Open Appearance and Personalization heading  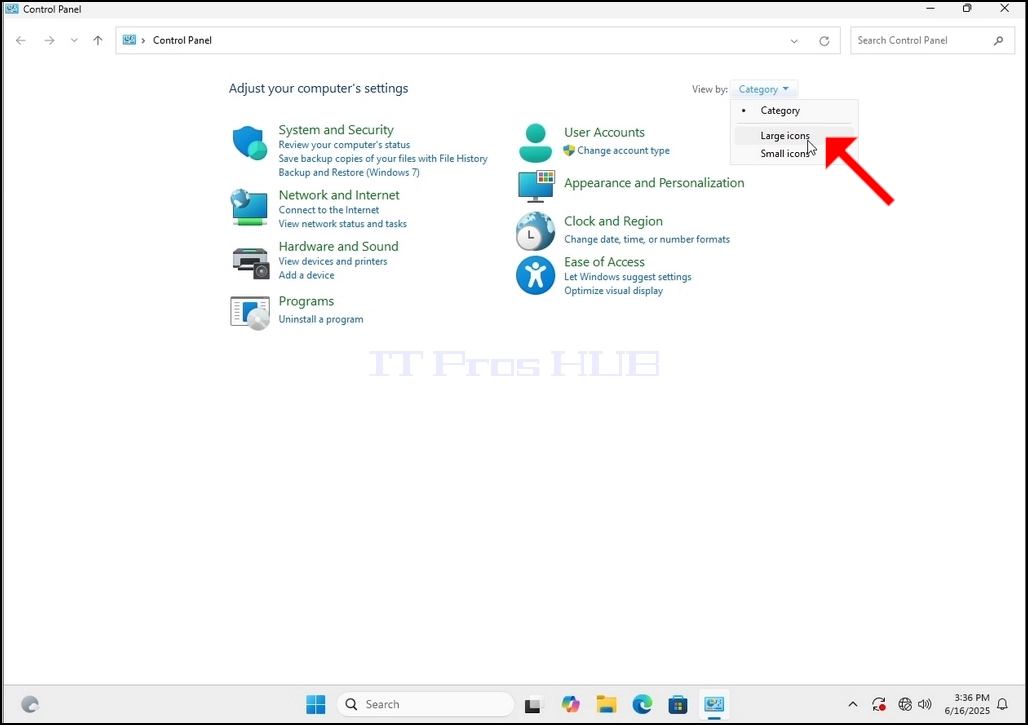[x=654, y=183]
